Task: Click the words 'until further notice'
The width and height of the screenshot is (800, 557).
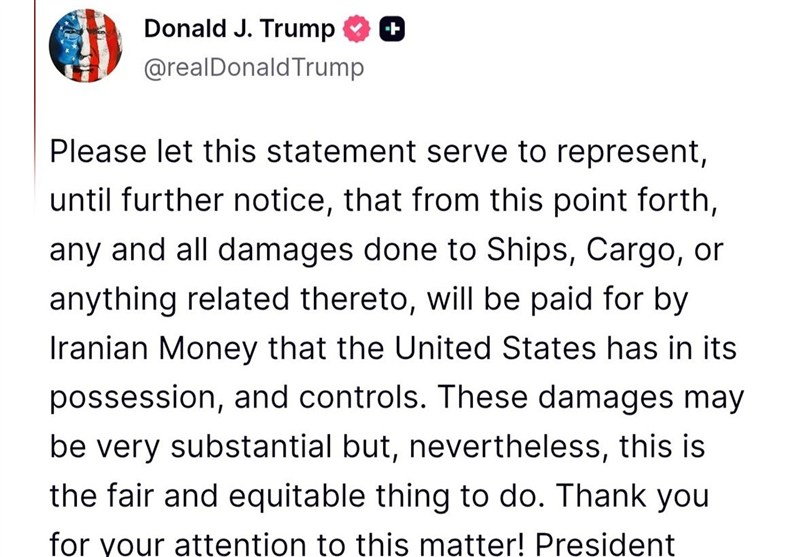Action: pos(187,200)
